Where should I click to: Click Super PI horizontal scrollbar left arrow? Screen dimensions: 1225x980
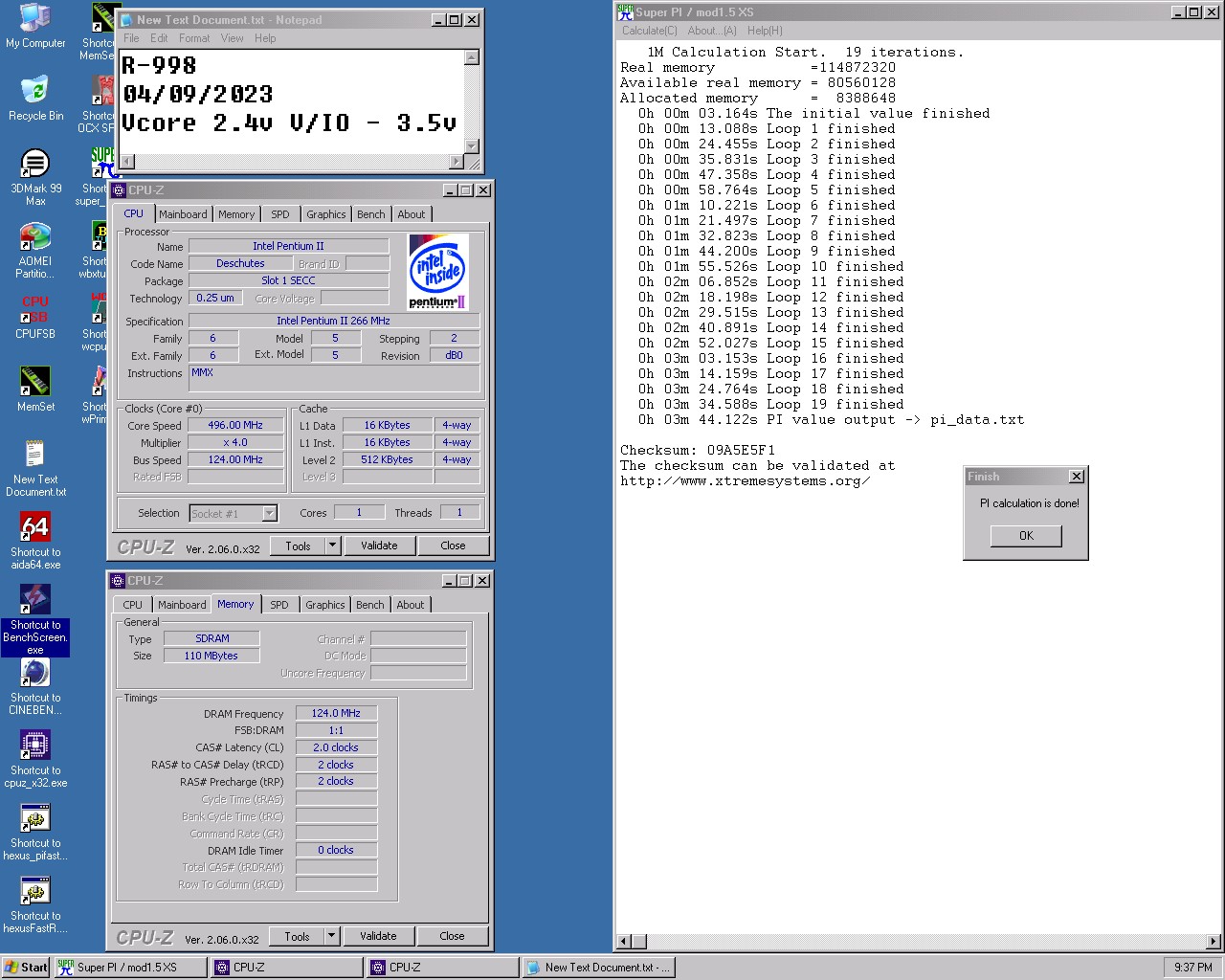point(624,942)
